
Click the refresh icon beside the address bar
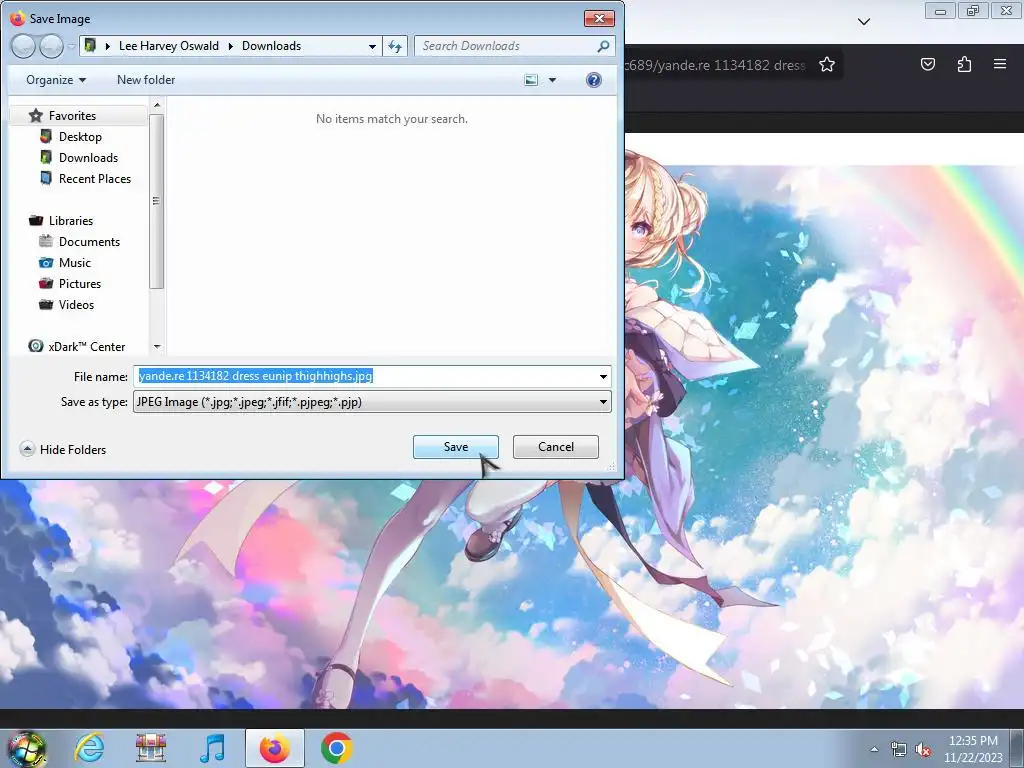395,46
